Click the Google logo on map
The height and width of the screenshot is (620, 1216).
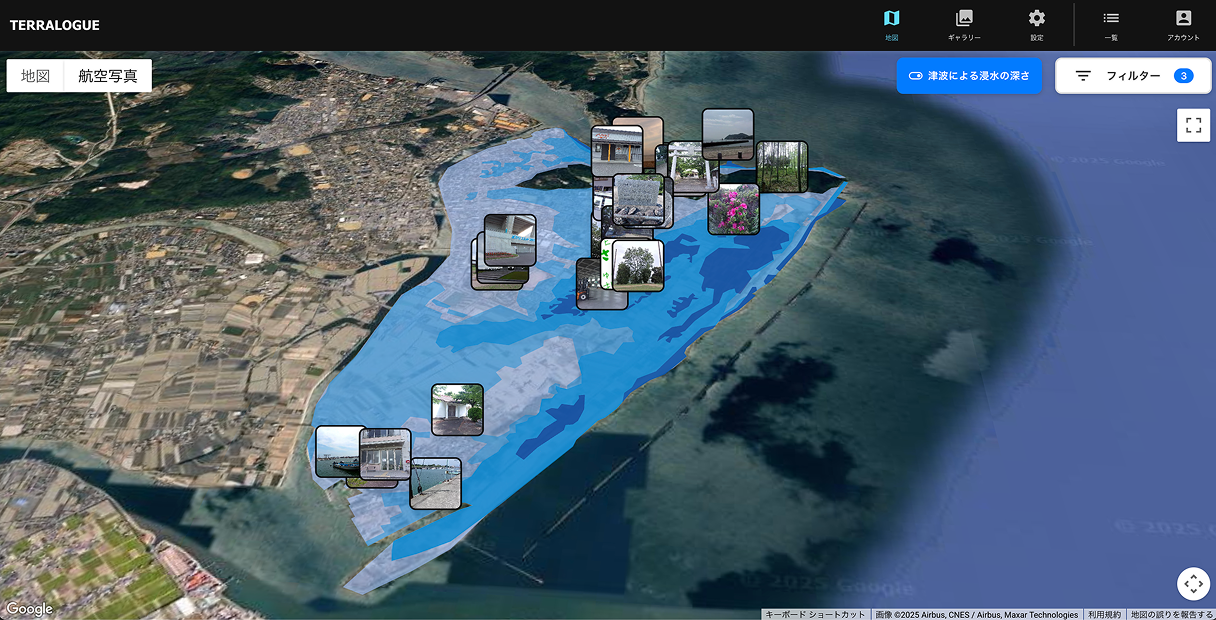pos(29,609)
